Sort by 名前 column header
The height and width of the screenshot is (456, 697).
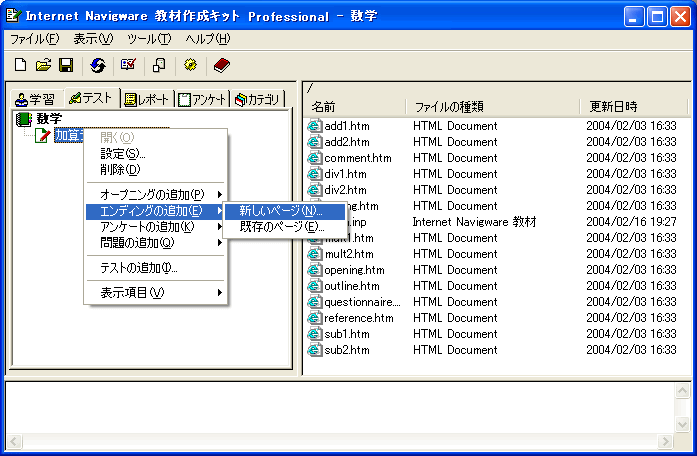pos(356,107)
